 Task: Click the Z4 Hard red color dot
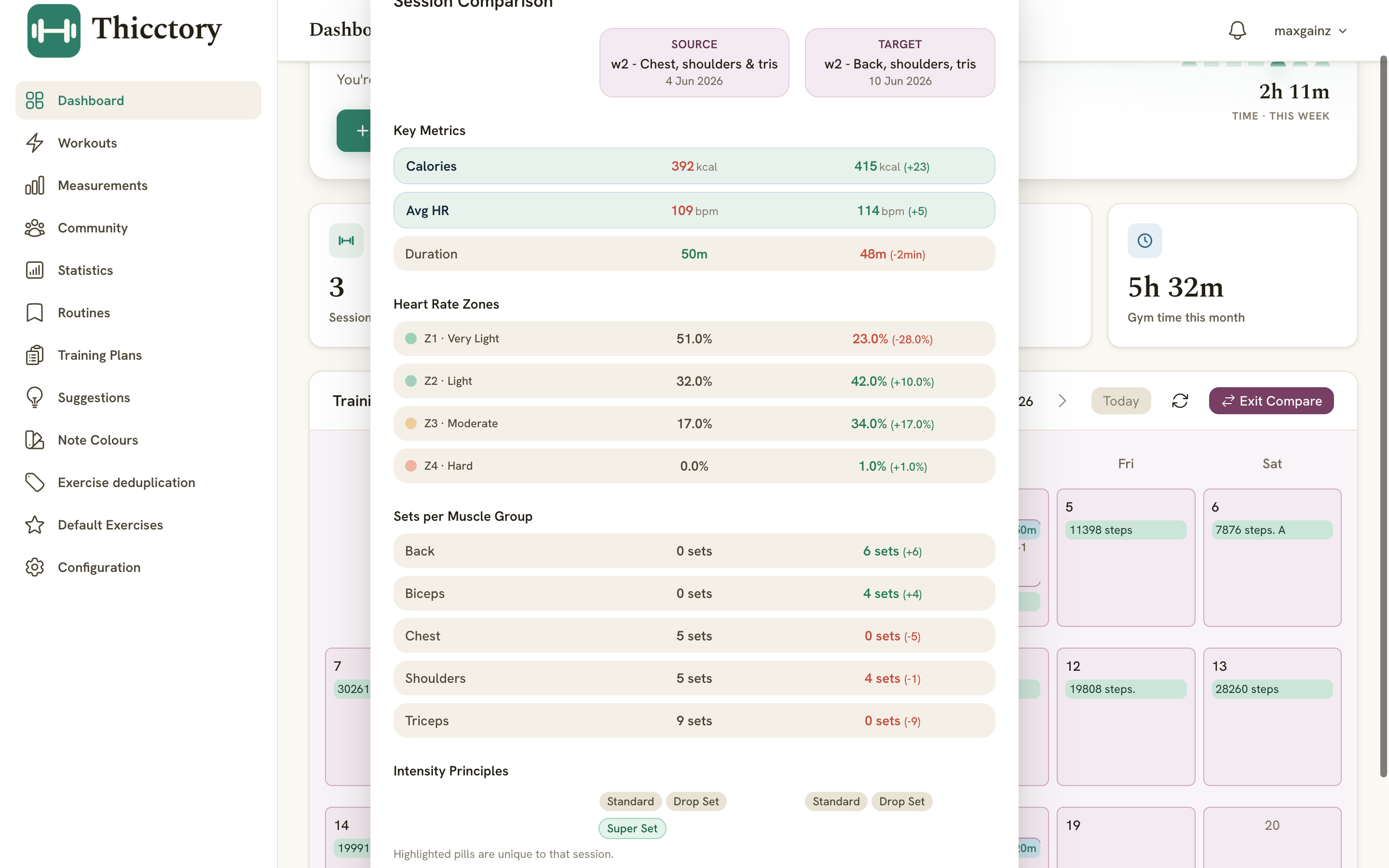[411, 466]
